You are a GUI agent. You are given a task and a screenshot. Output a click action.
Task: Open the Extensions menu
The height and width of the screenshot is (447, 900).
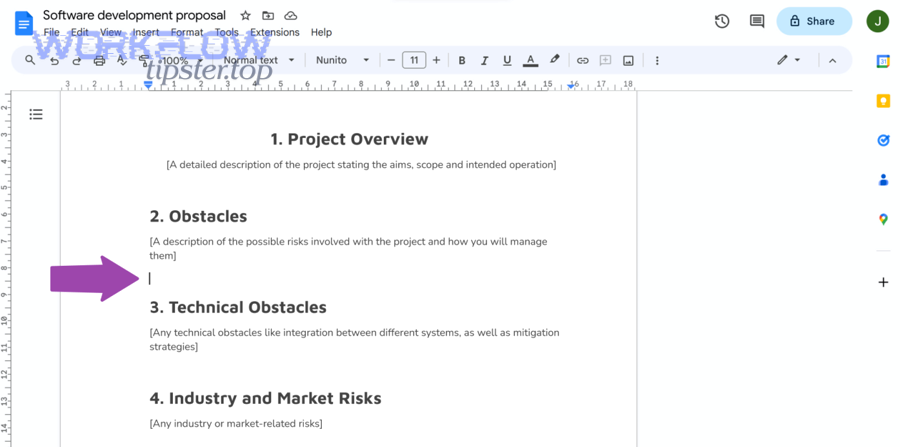pos(274,33)
